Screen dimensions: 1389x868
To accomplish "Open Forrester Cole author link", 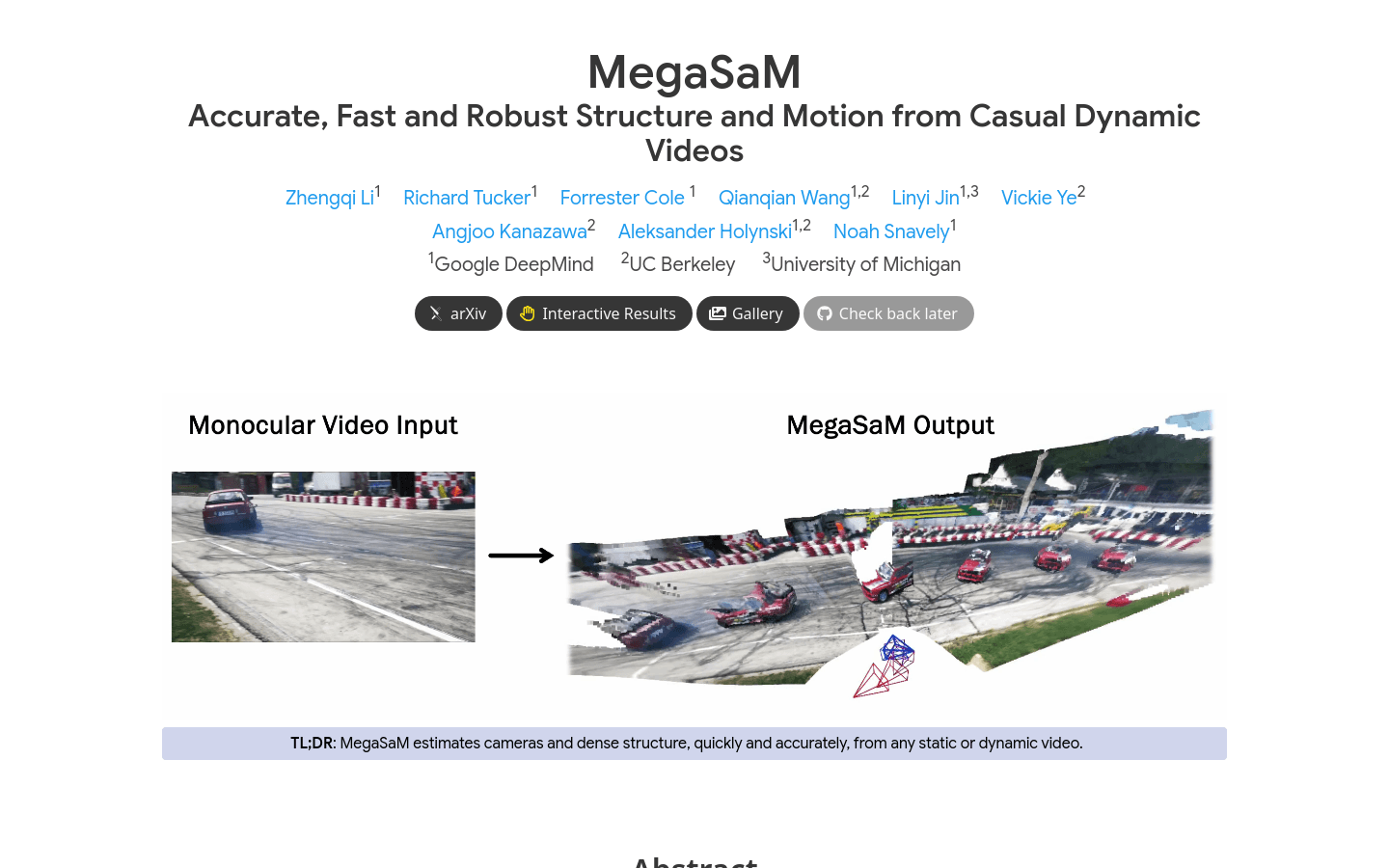I will 622,198.
